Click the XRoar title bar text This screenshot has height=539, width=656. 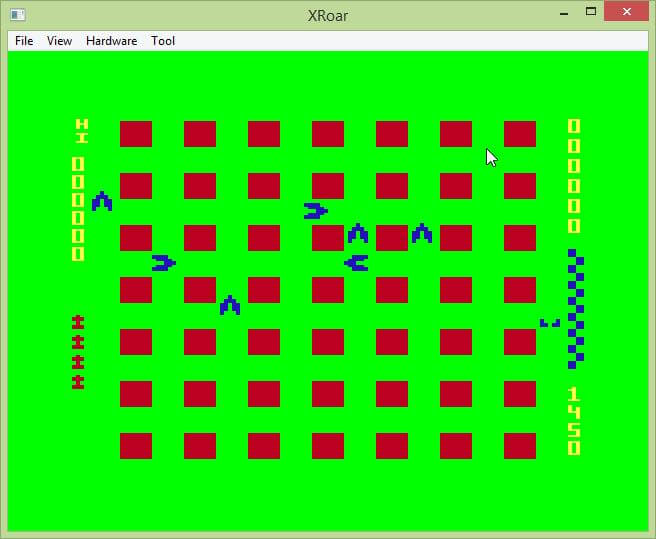coord(328,16)
